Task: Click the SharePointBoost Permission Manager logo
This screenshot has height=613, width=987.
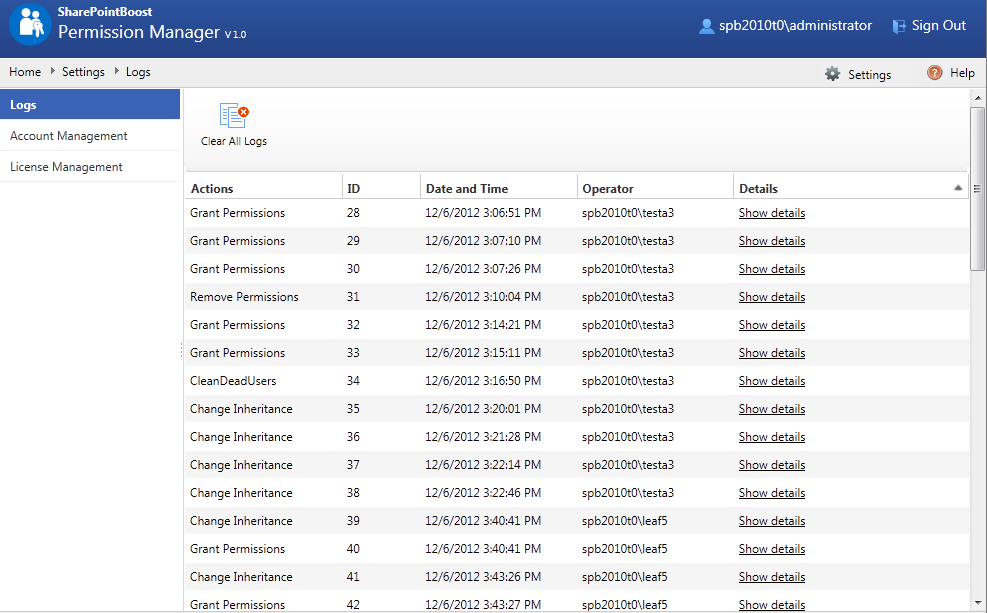Action: coord(30,25)
